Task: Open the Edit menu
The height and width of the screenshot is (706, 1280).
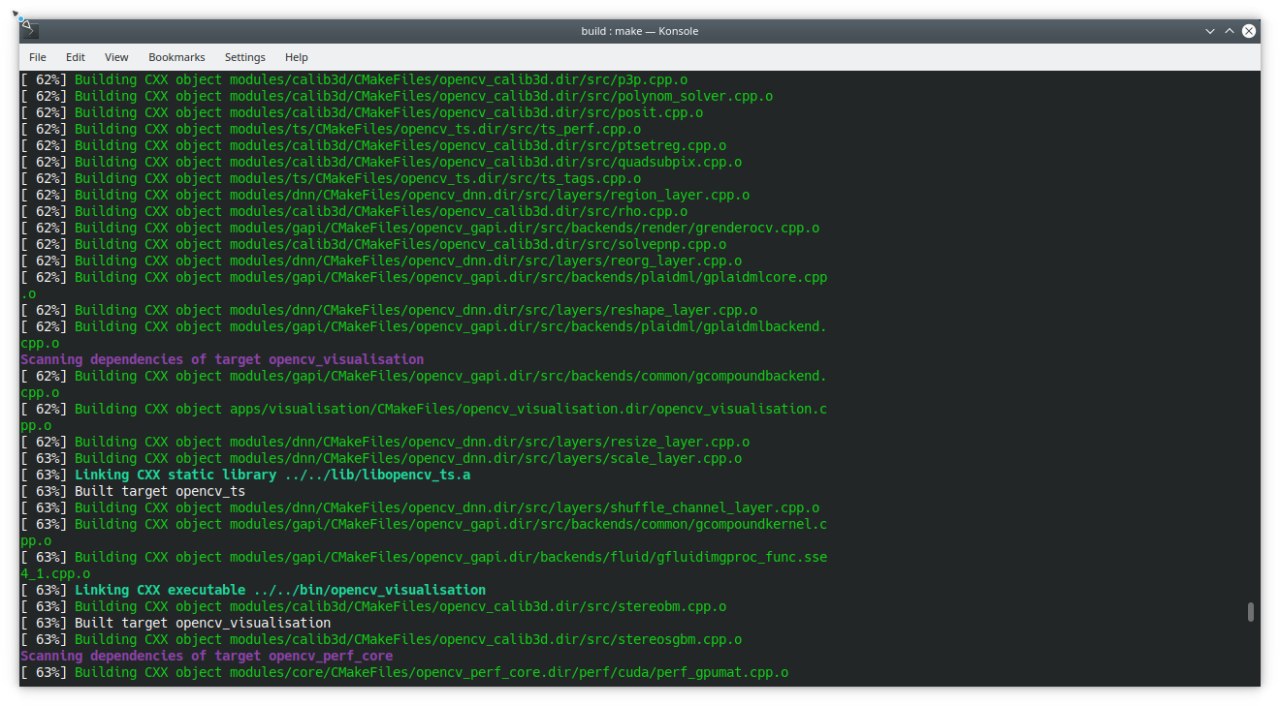Action: (75, 57)
